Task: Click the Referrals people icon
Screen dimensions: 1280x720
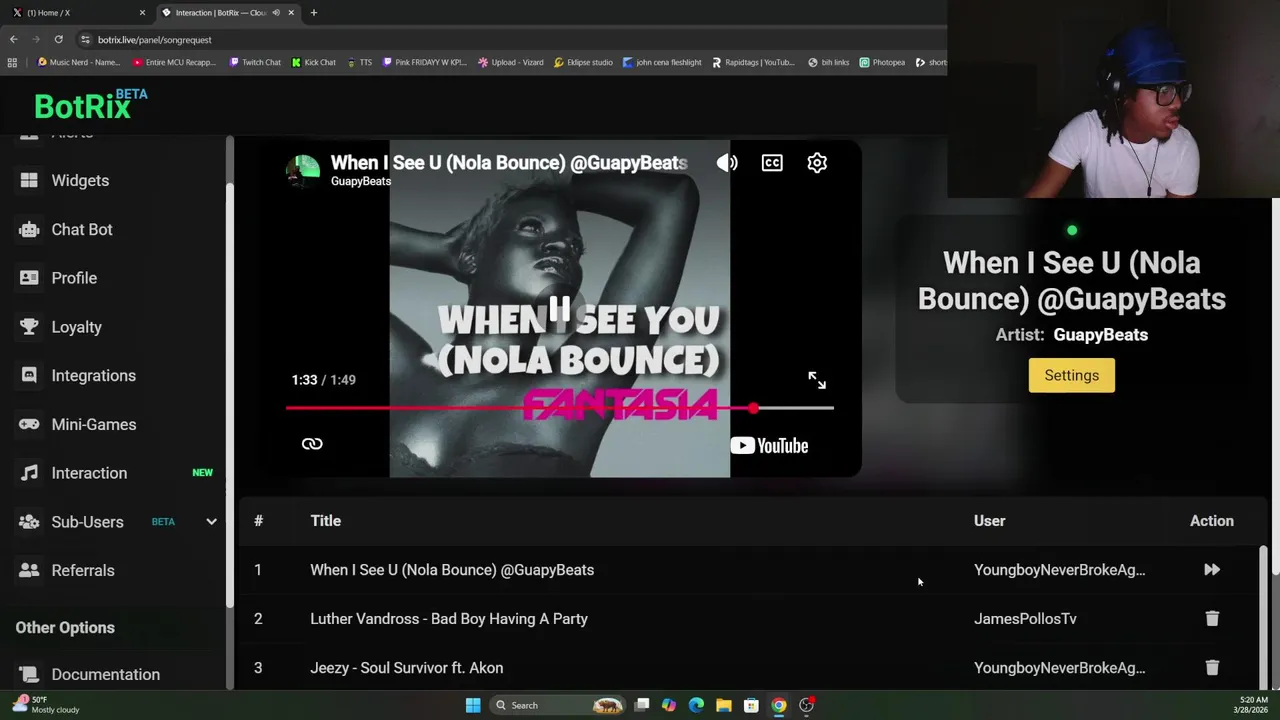Action: (29, 570)
